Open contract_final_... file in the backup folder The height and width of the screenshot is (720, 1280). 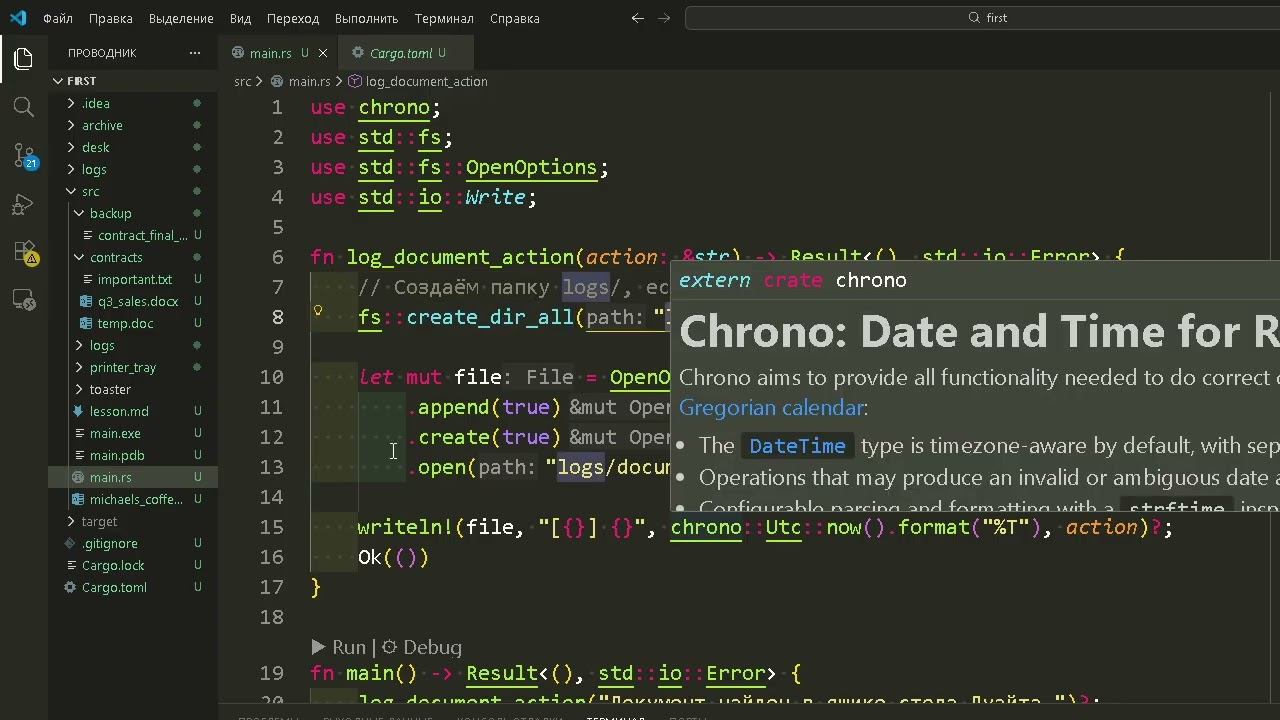(142, 235)
